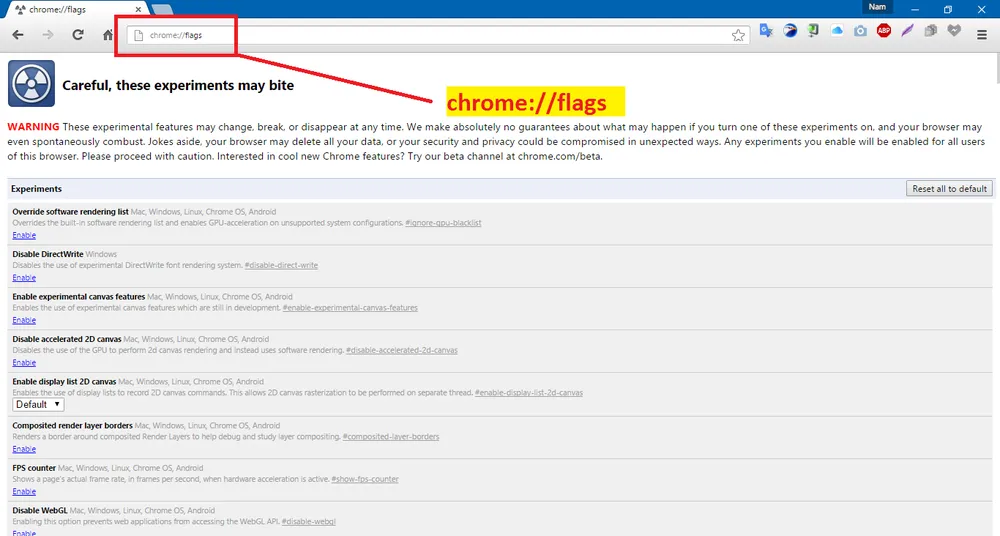Screen dimensions: 1000x536
Task: Open the Nam profile button
Action: pyautogui.click(x=877, y=7)
